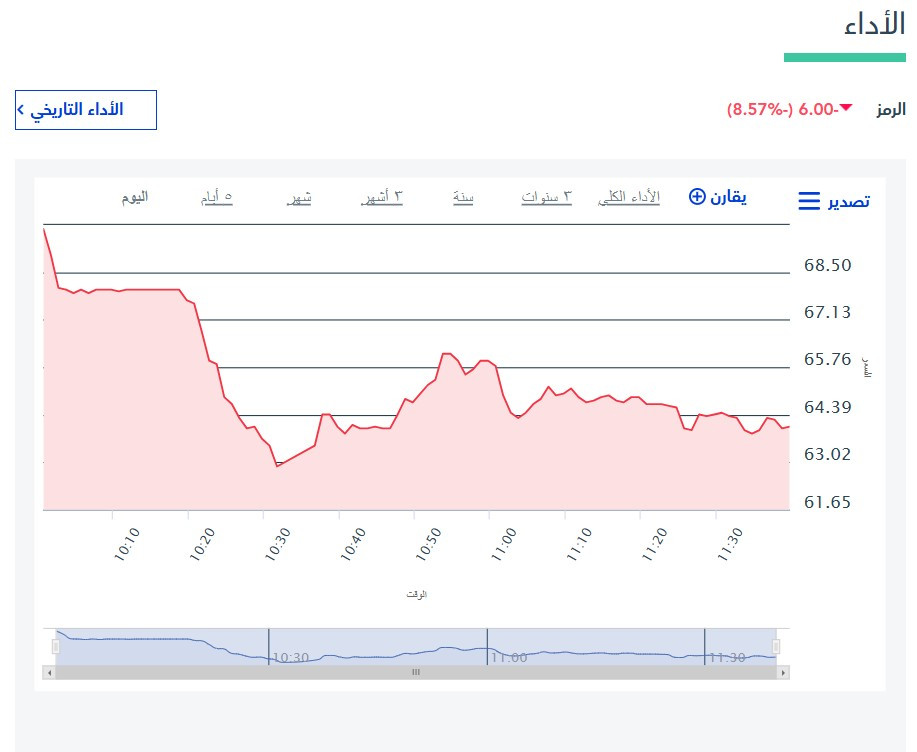Grab the left navigator range handle
The width and height of the screenshot is (917, 752).
(56, 646)
